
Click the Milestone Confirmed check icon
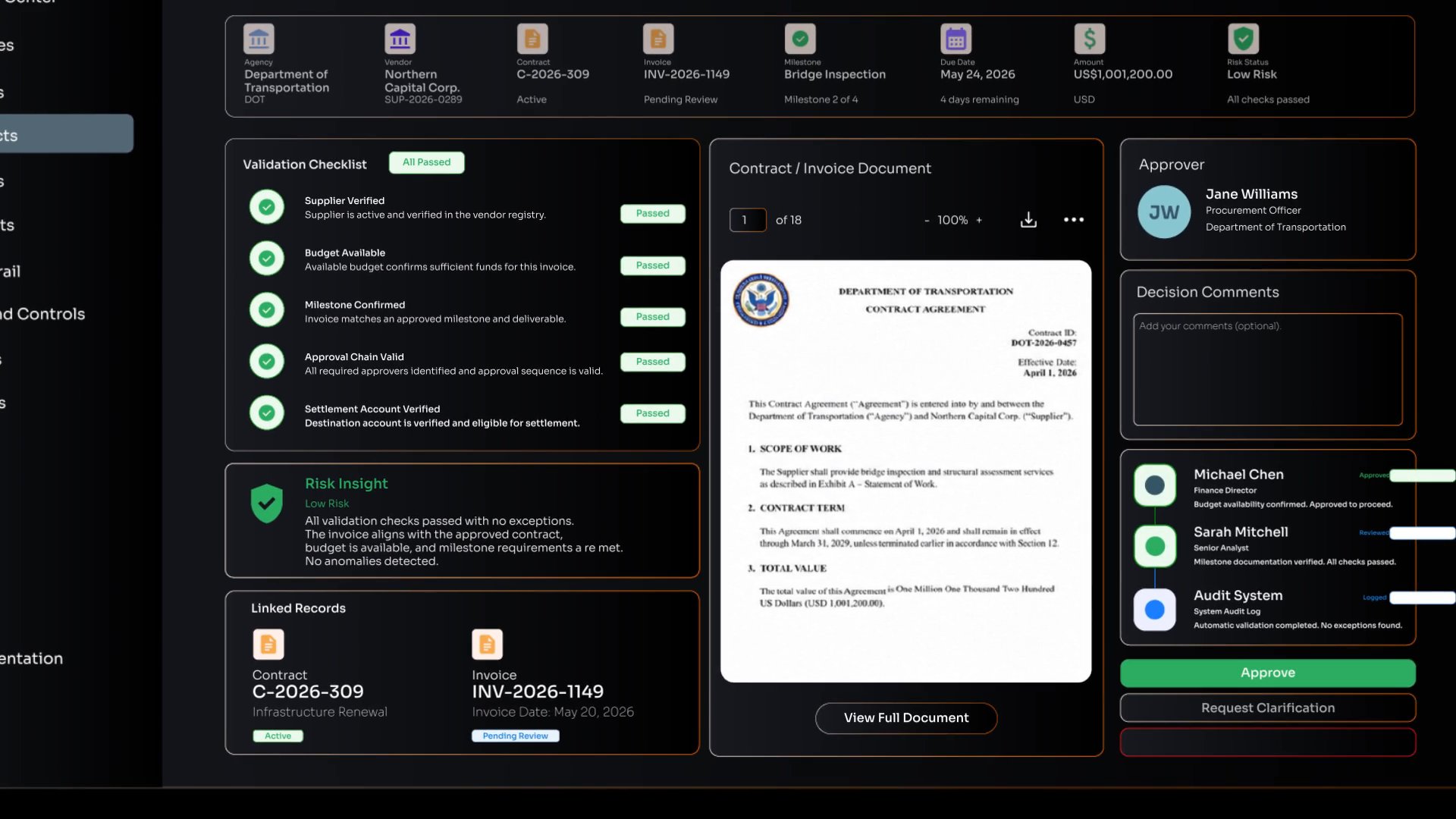(x=267, y=310)
